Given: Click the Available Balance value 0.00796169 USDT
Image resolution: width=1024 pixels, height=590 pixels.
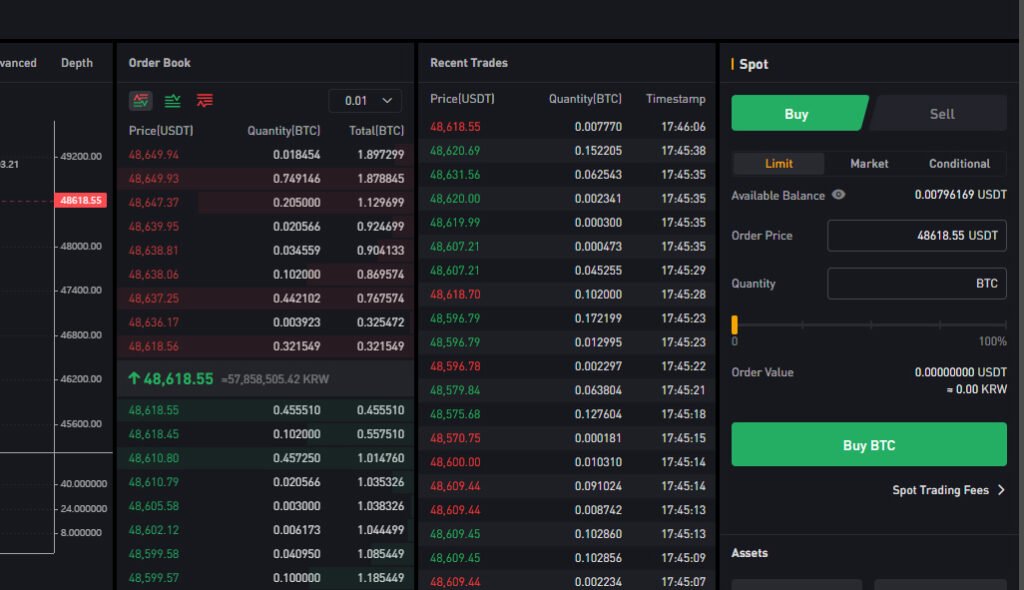Looking at the screenshot, I should click(x=961, y=195).
